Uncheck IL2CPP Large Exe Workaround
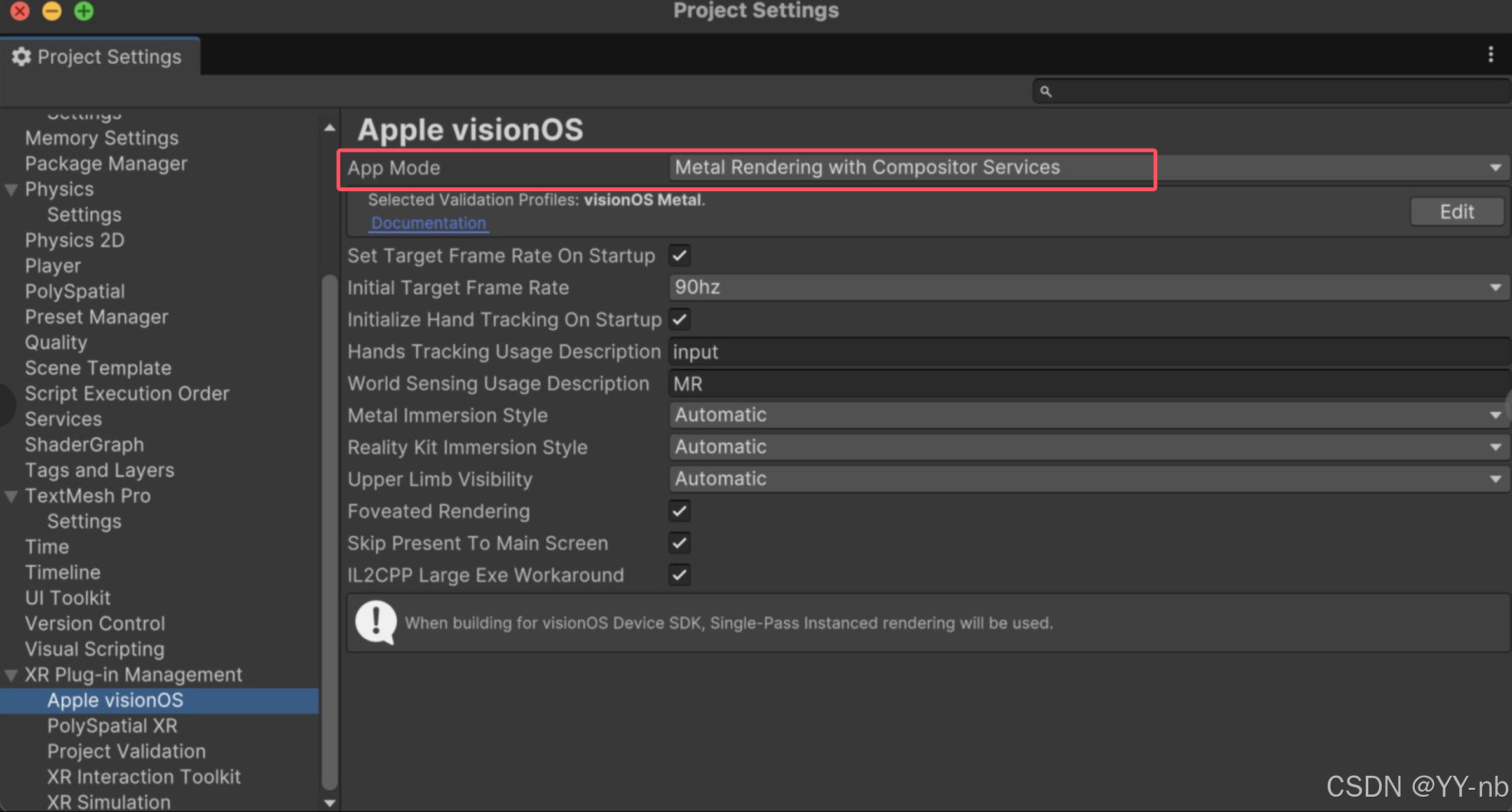The image size is (1512, 812). pos(679,575)
